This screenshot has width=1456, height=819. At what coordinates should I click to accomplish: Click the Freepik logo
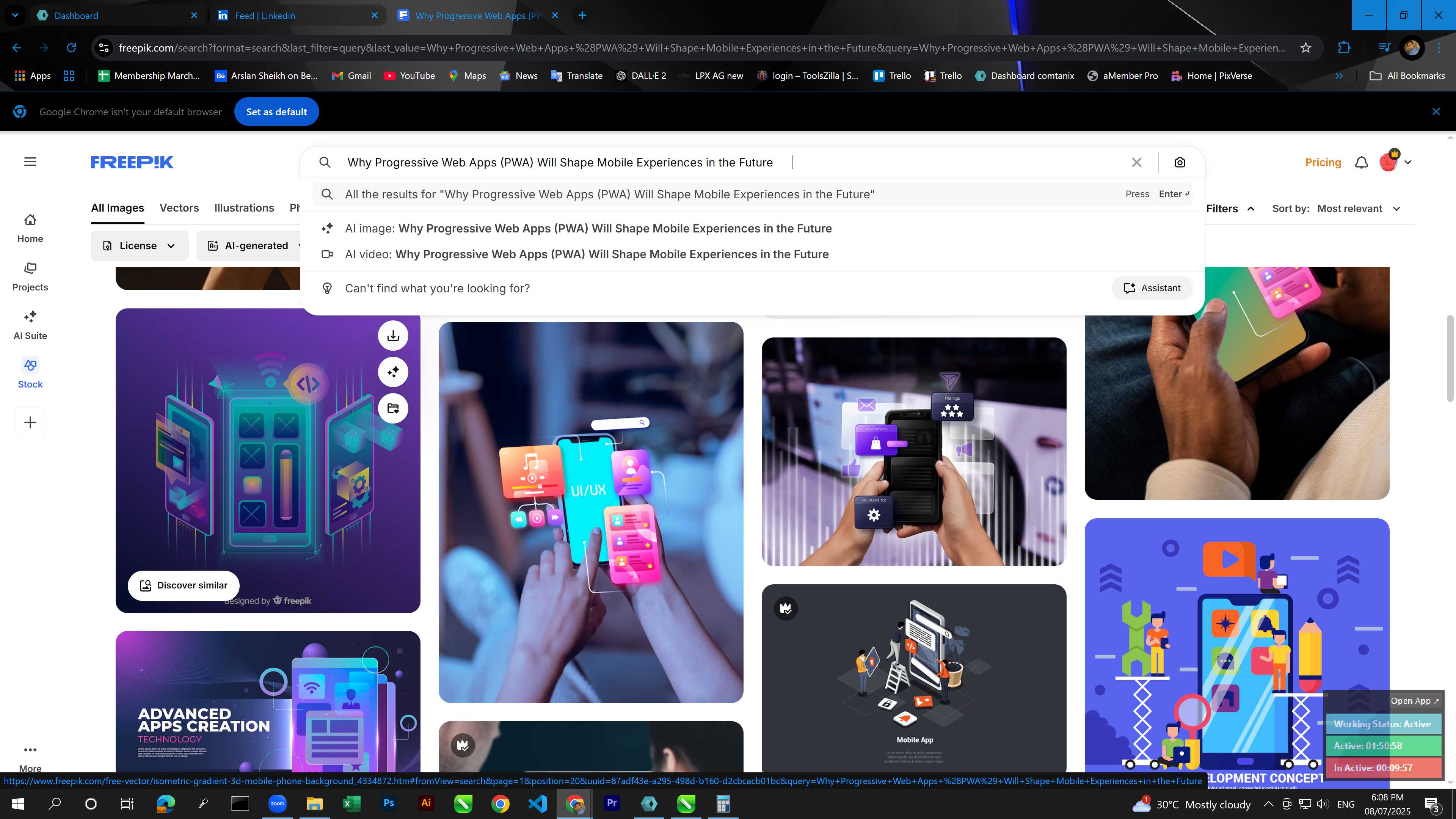pos(132,162)
